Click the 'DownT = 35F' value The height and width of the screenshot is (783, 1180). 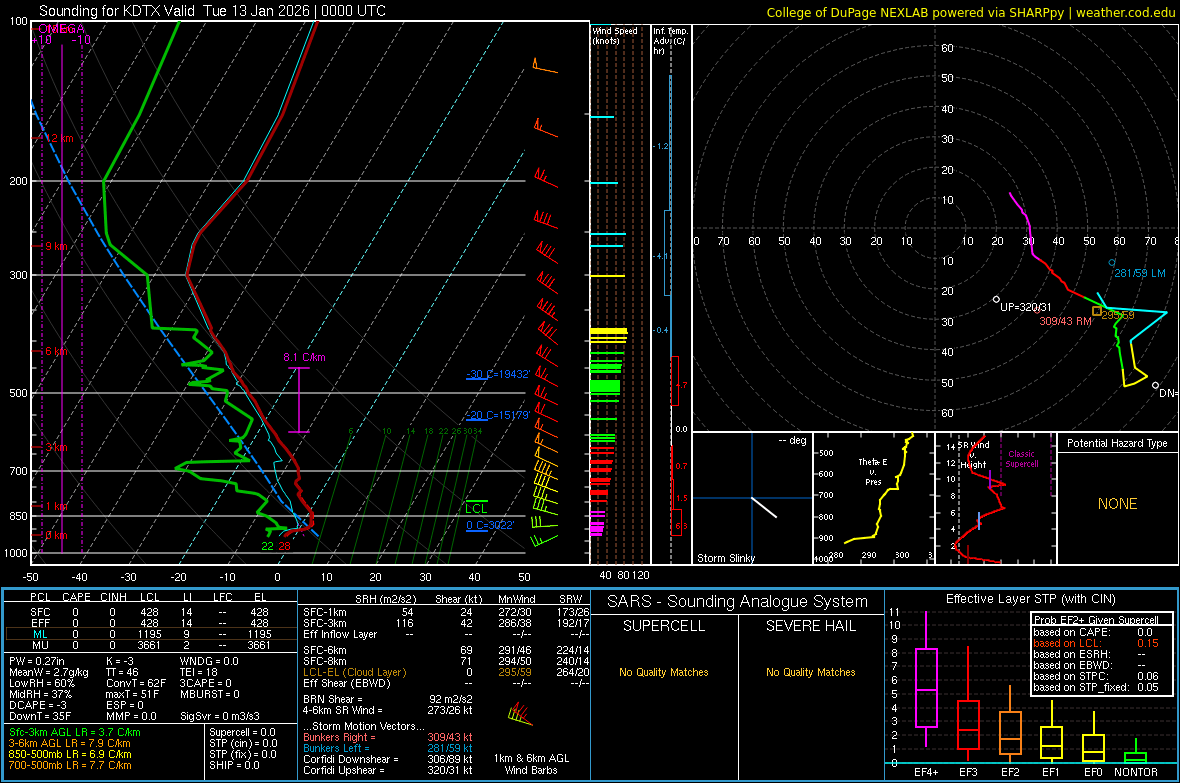point(40,716)
